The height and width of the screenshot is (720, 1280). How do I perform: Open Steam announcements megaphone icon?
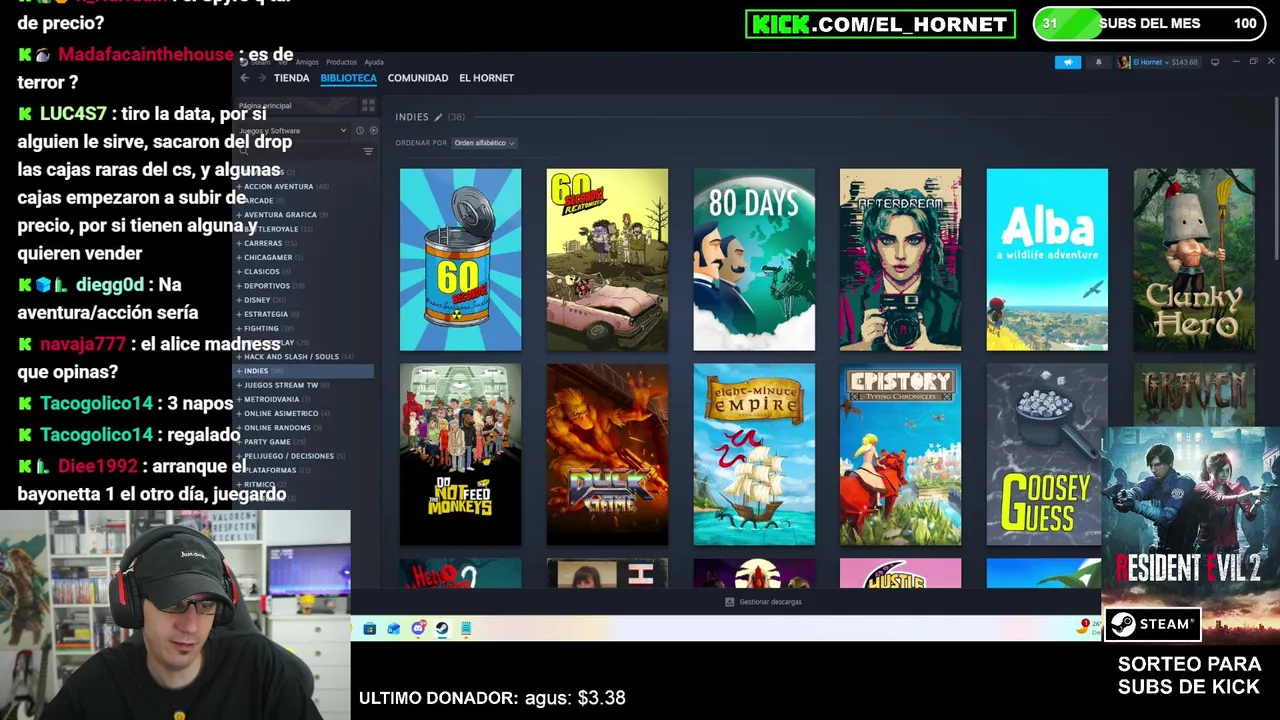coord(1067,62)
